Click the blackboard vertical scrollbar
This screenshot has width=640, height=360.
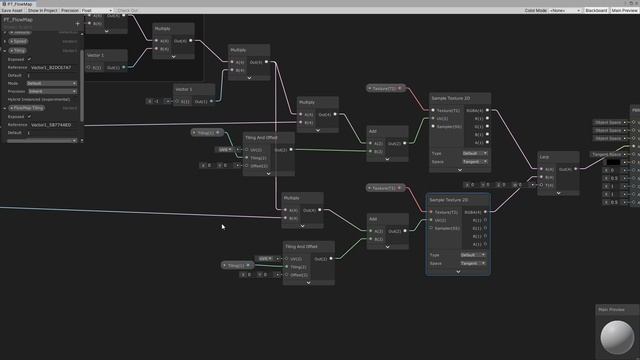pos(82,86)
